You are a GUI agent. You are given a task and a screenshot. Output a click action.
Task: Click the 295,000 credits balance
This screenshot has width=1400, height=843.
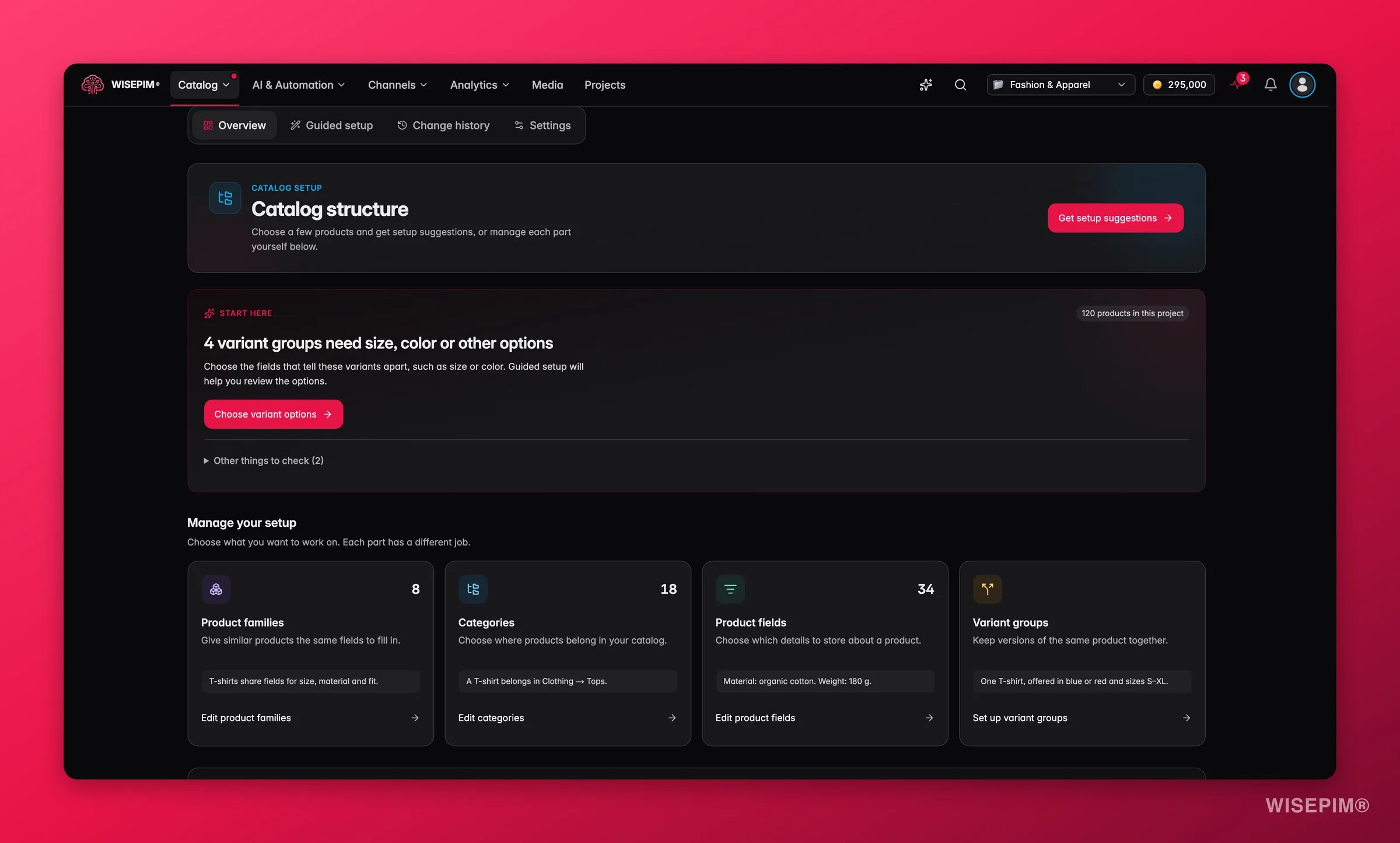coord(1179,85)
